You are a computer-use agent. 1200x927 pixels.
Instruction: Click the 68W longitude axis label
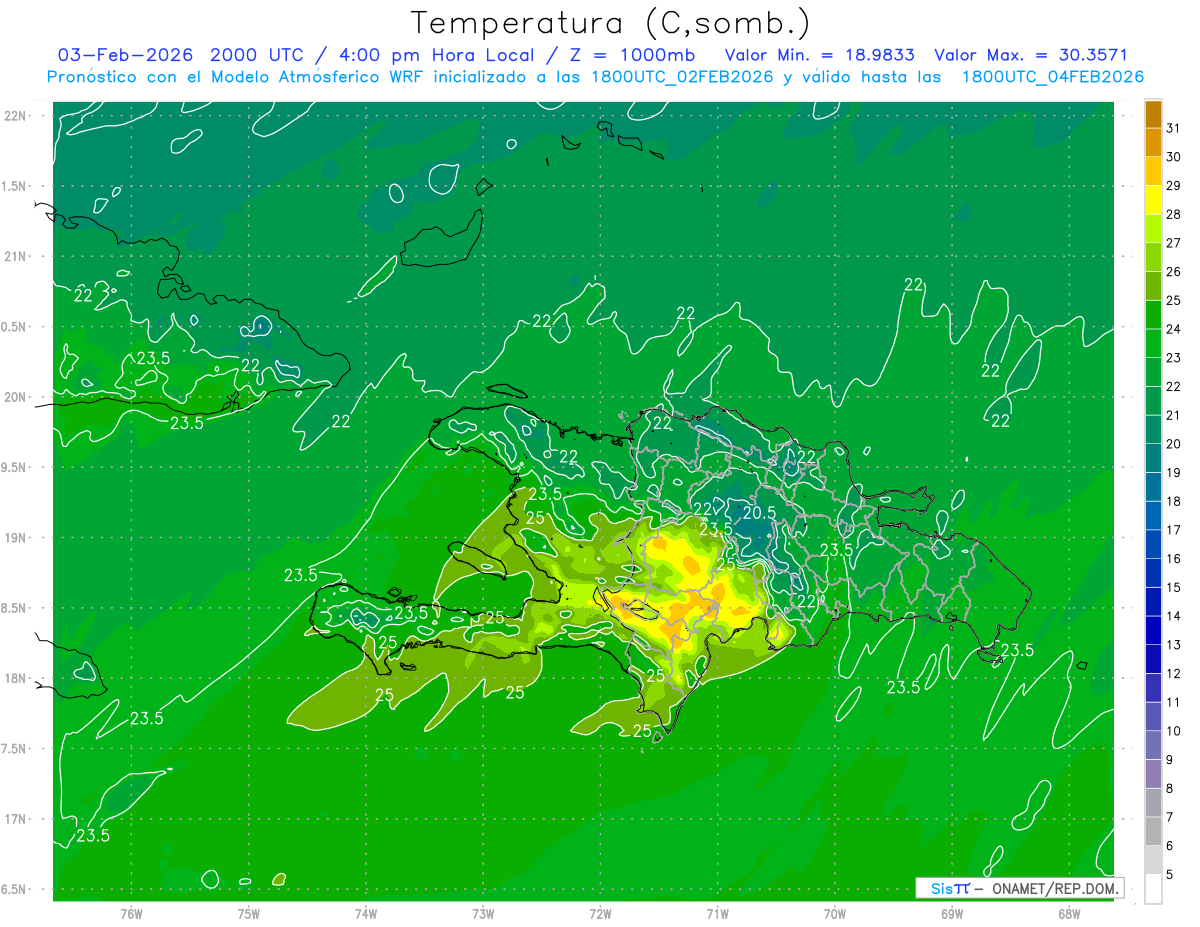pos(1068,912)
